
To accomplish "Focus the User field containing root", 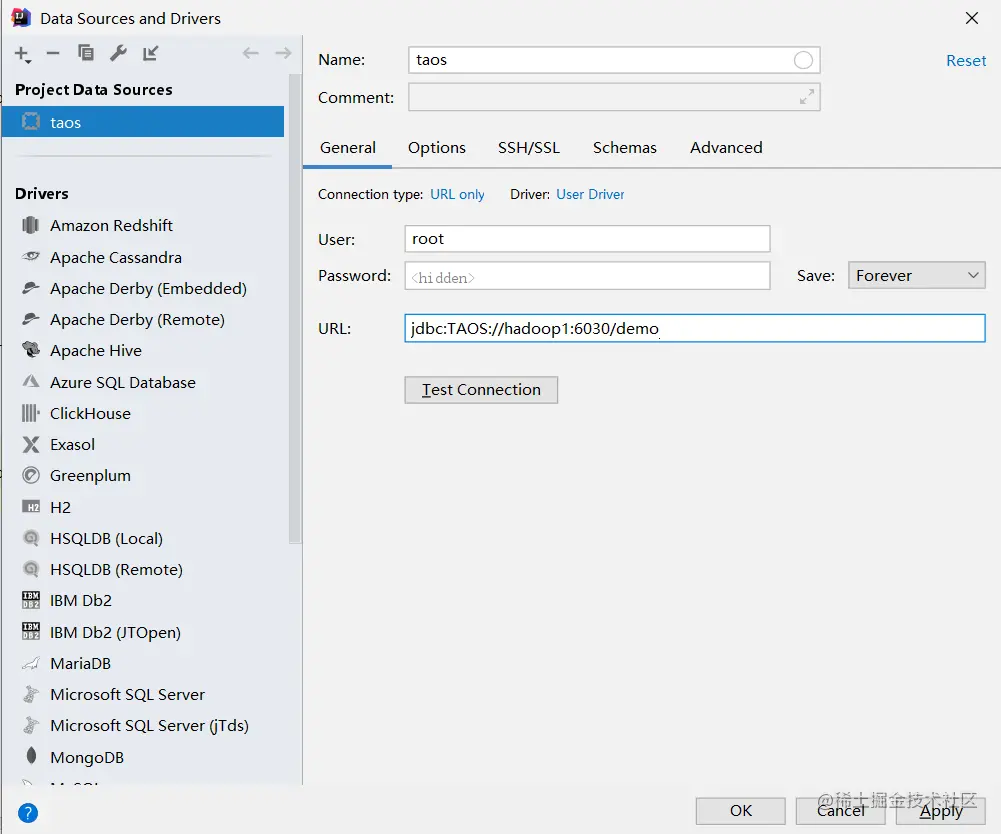I will pyautogui.click(x=587, y=239).
